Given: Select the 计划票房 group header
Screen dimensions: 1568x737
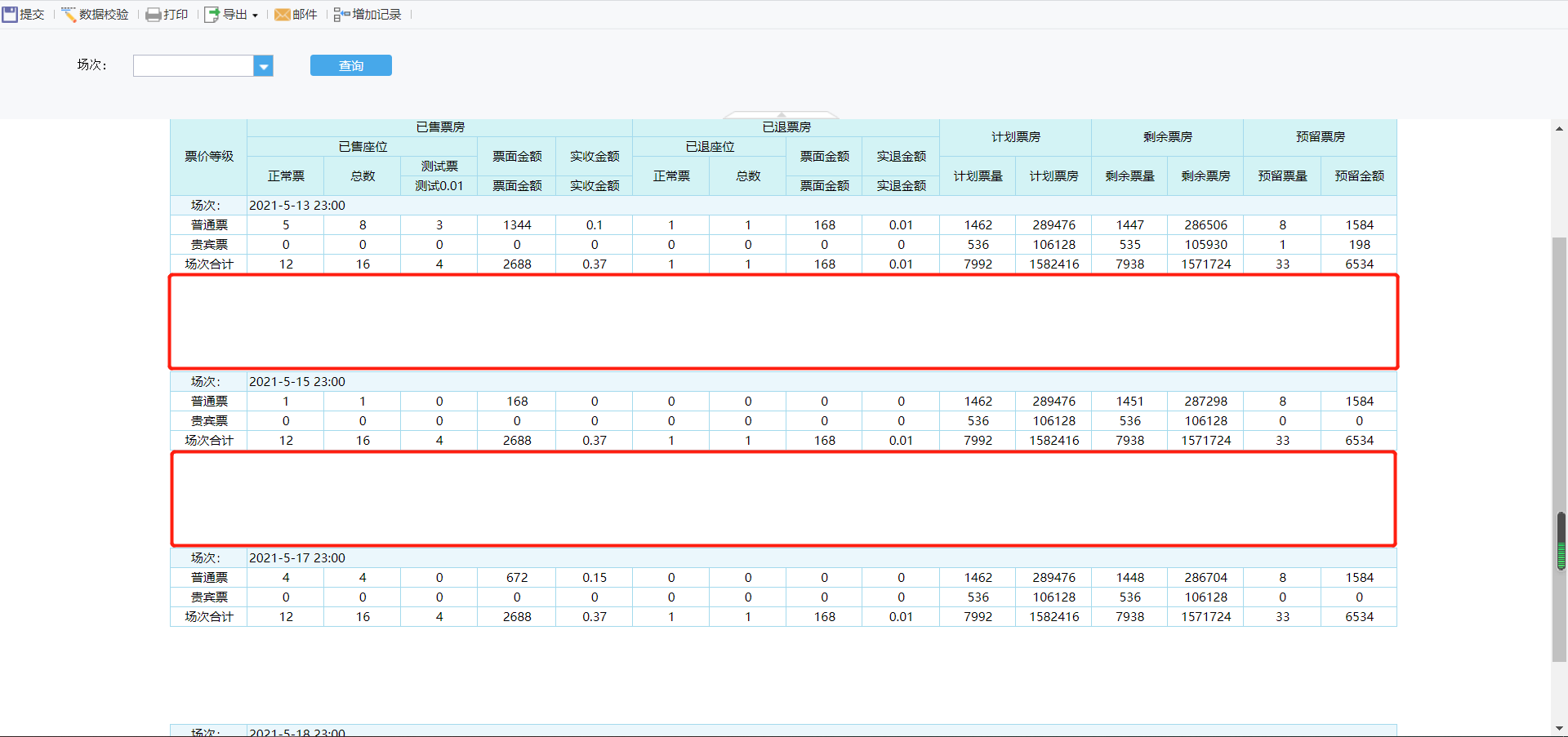Looking at the screenshot, I should click(1015, 137).
